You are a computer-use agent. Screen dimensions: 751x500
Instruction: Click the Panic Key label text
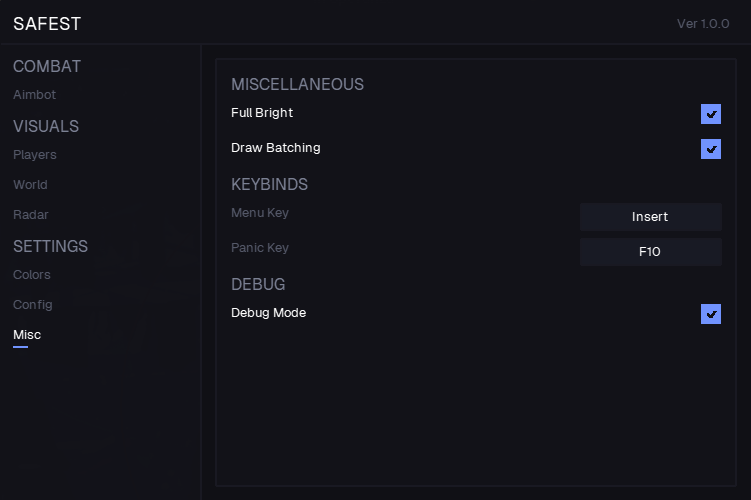click(260, 248)
